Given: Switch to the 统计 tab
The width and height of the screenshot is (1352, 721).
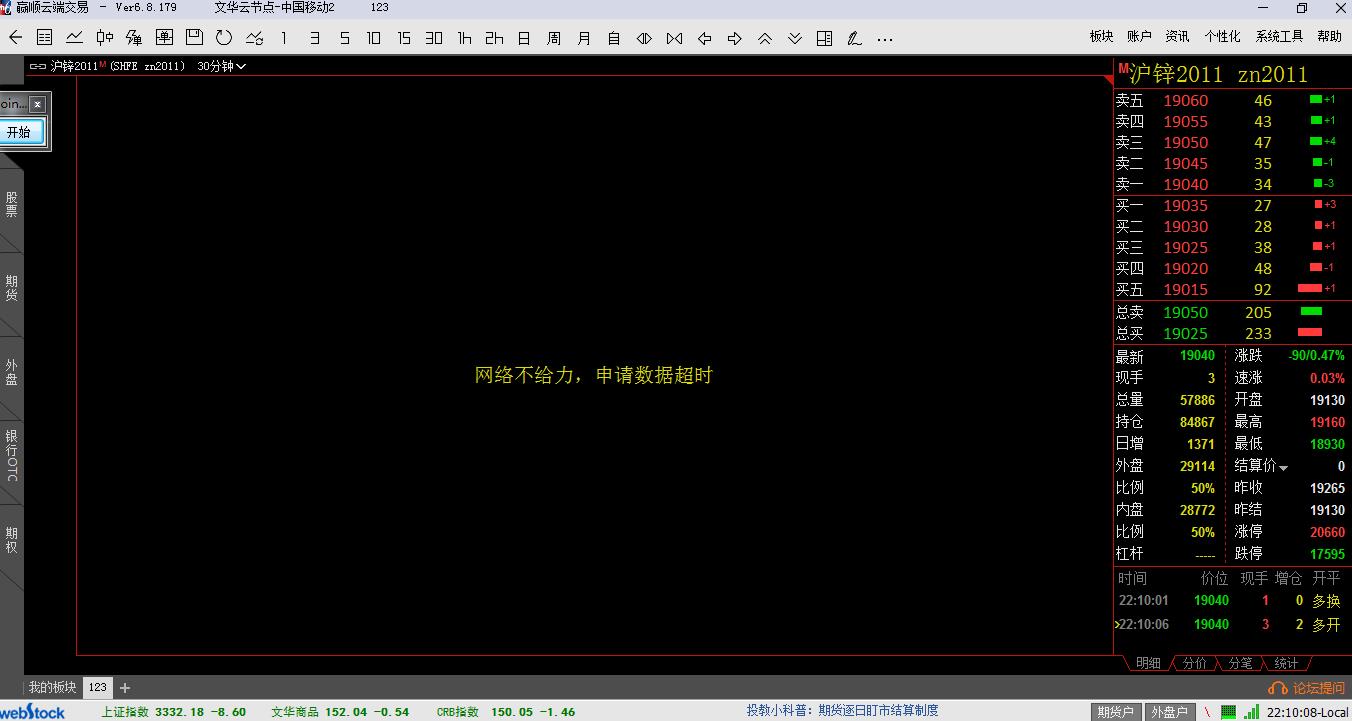Looking at the screenshot, I should click(1286, 663).
